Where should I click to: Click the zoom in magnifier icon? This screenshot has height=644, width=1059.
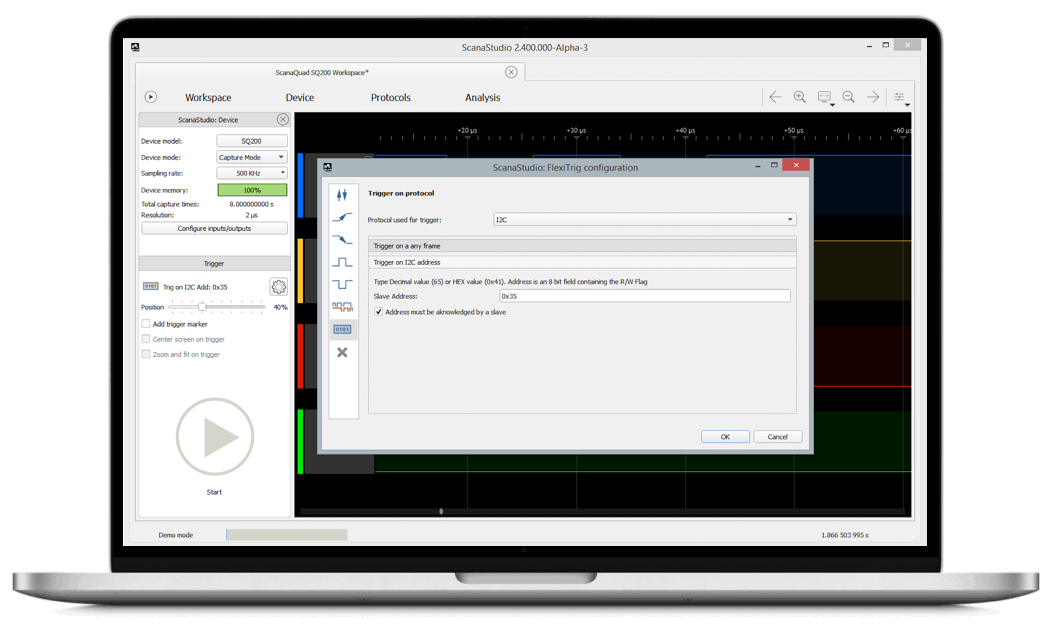(799, 97)
